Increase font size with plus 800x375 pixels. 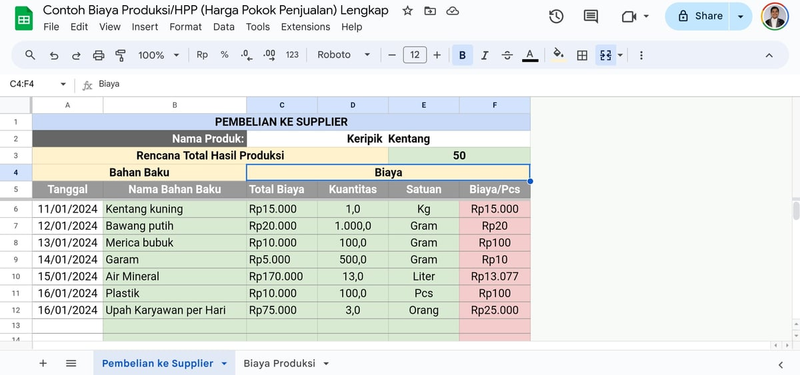click(437, 55)
